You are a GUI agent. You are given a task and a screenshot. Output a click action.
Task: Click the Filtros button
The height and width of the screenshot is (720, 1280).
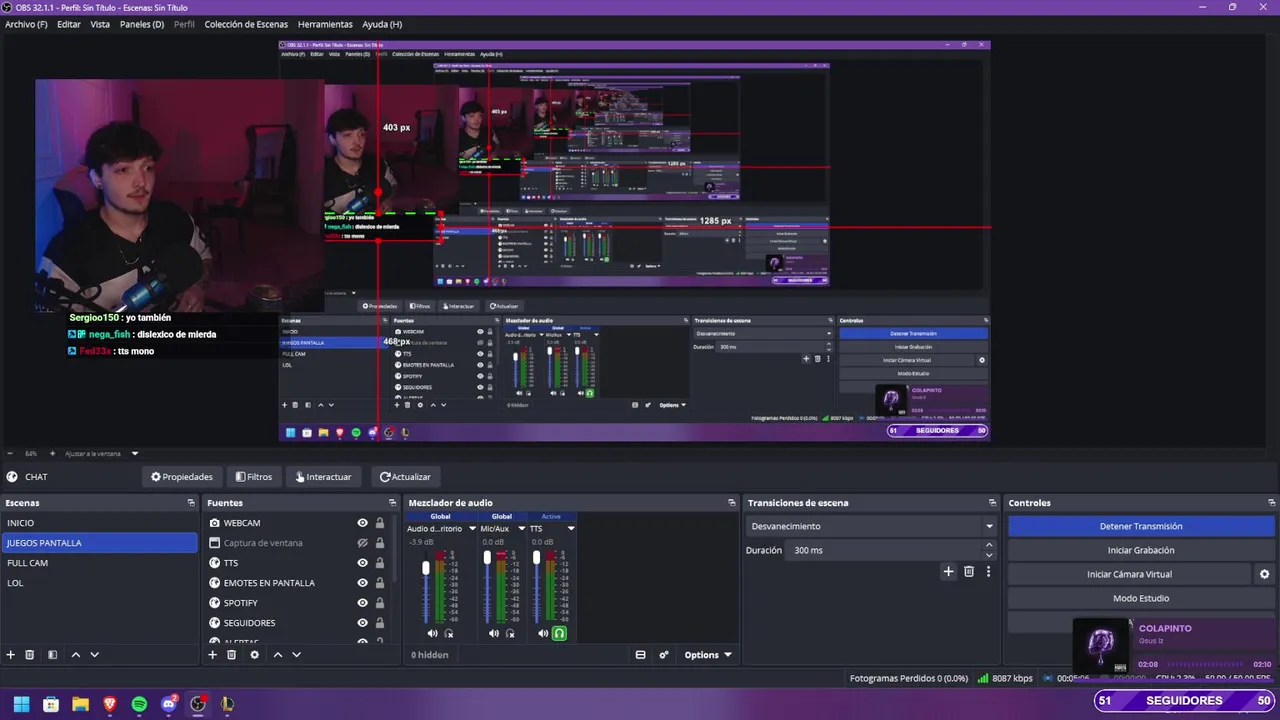coord(253,477)
